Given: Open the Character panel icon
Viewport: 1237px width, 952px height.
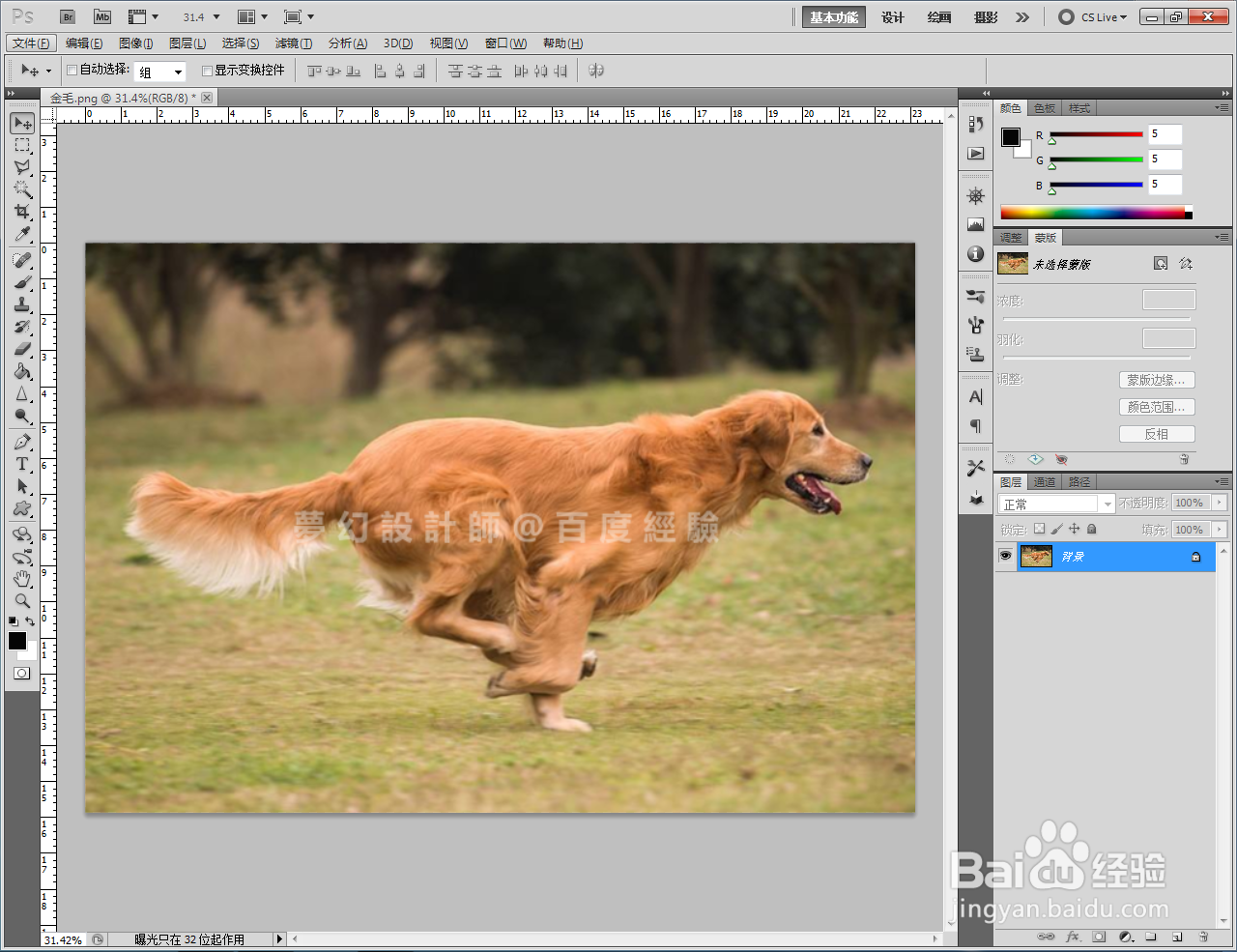Looking at the screenshot, I should point(976,397).
